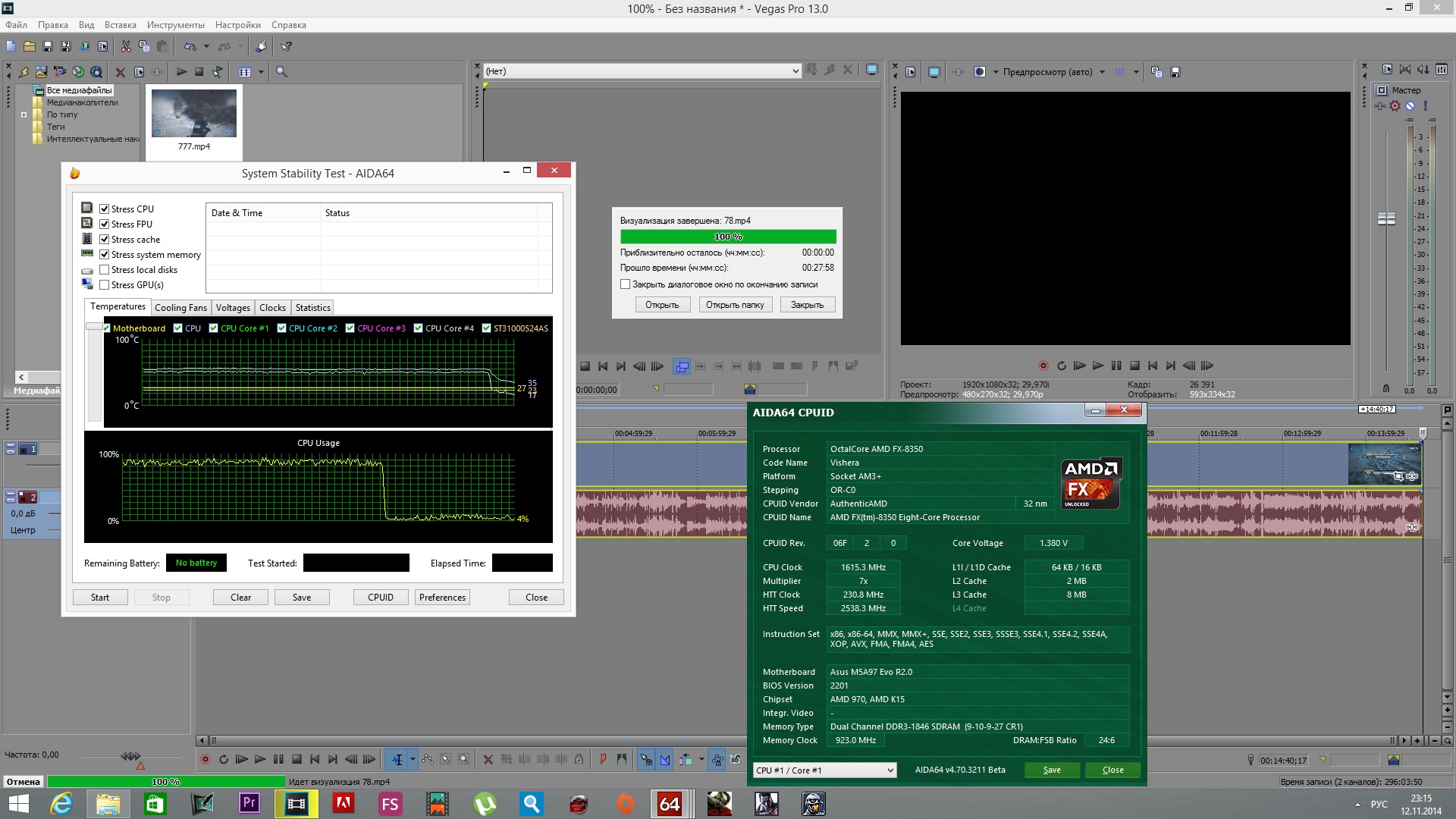Switch to the Voltages tab

pyautogui.click(x=232, y=308)
